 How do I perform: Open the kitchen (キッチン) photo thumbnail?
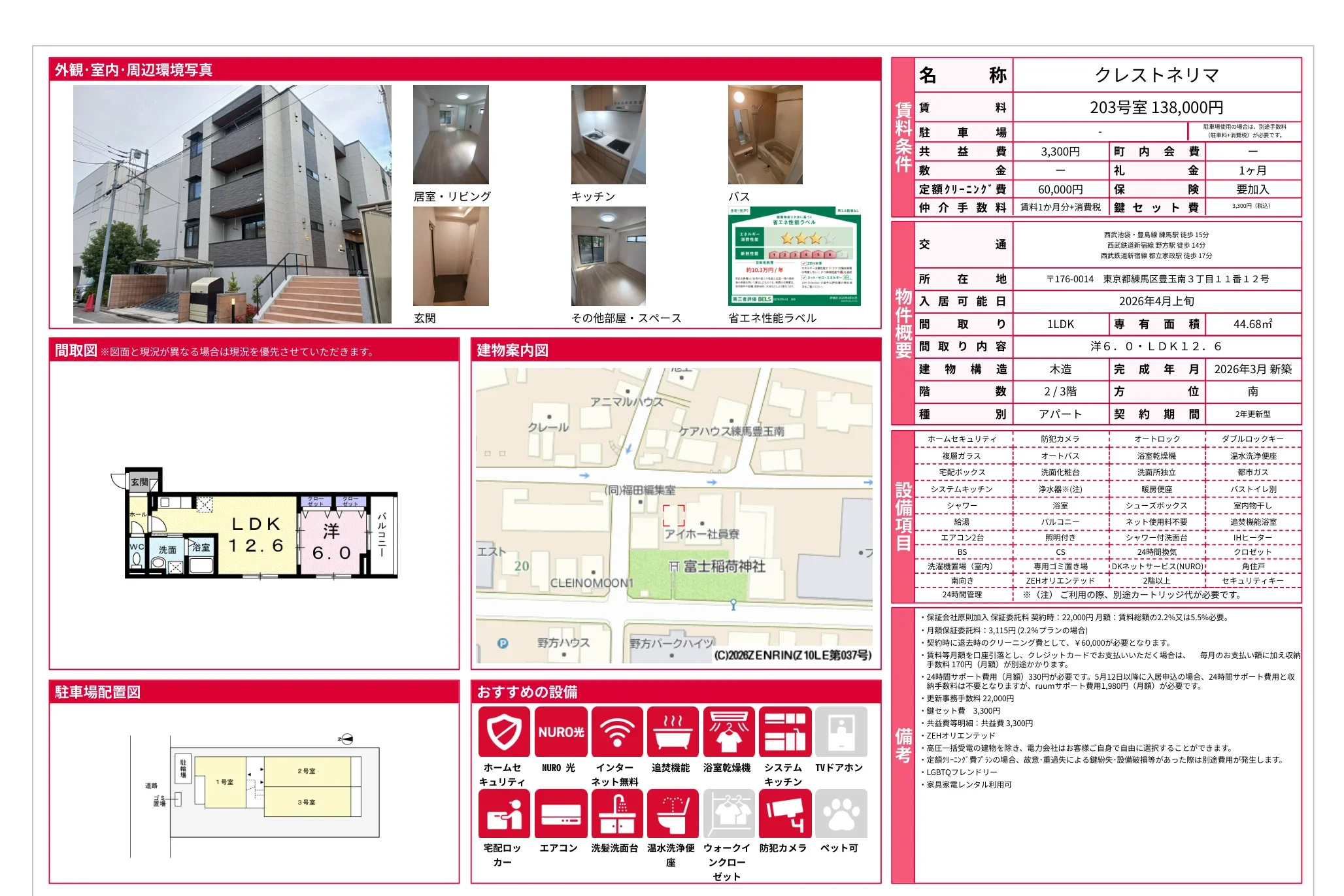coord(608,135)
